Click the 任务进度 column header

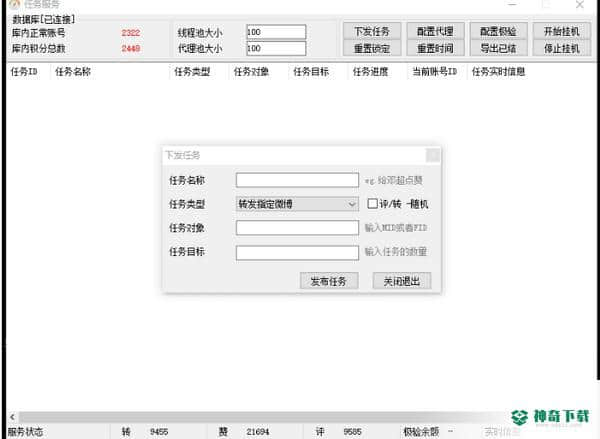370,72
